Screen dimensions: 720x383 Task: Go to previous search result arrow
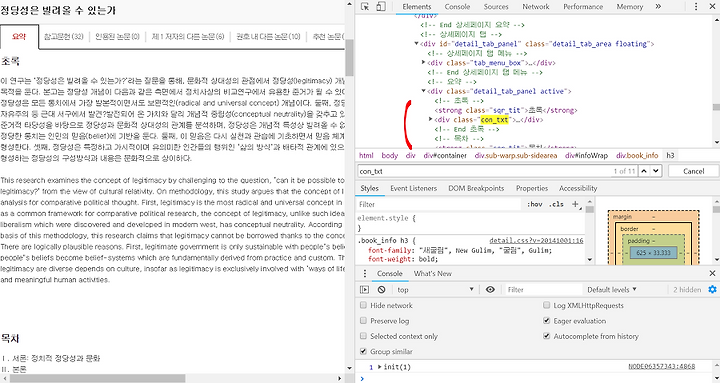(644, 171)
